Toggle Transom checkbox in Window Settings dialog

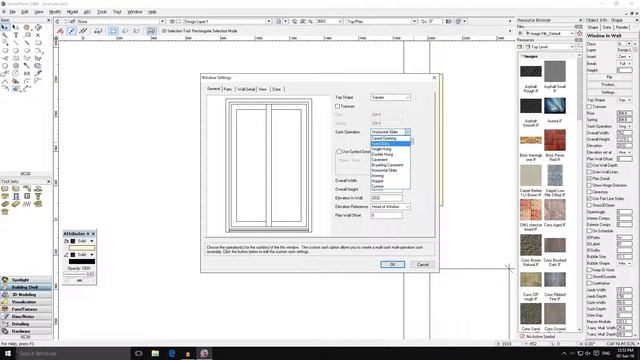[338, 106]
